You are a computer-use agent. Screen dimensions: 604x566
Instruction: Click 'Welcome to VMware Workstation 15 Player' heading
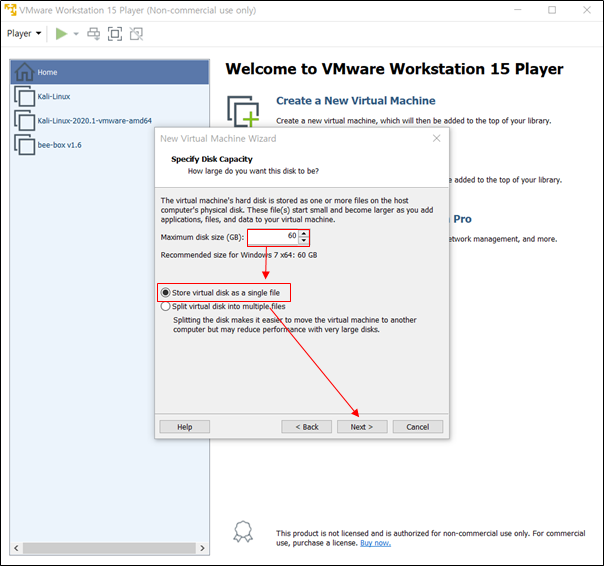point(394,69)
